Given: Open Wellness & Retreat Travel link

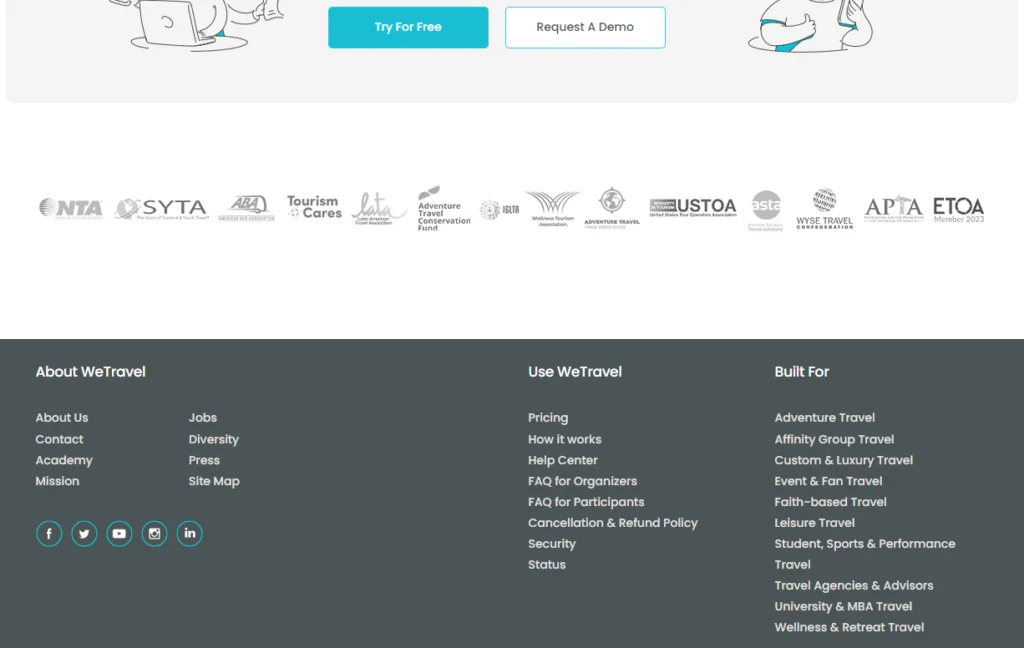Looking at the screenshot, I should pos(850,628).
